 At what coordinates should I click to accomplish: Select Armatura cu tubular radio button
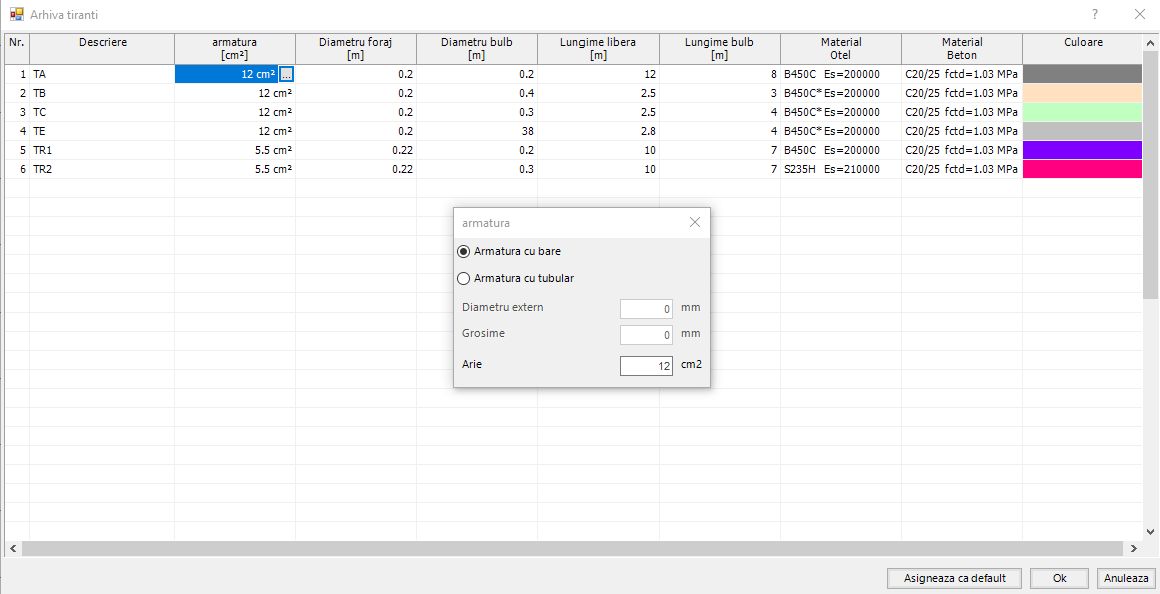[x=463, y=279]
